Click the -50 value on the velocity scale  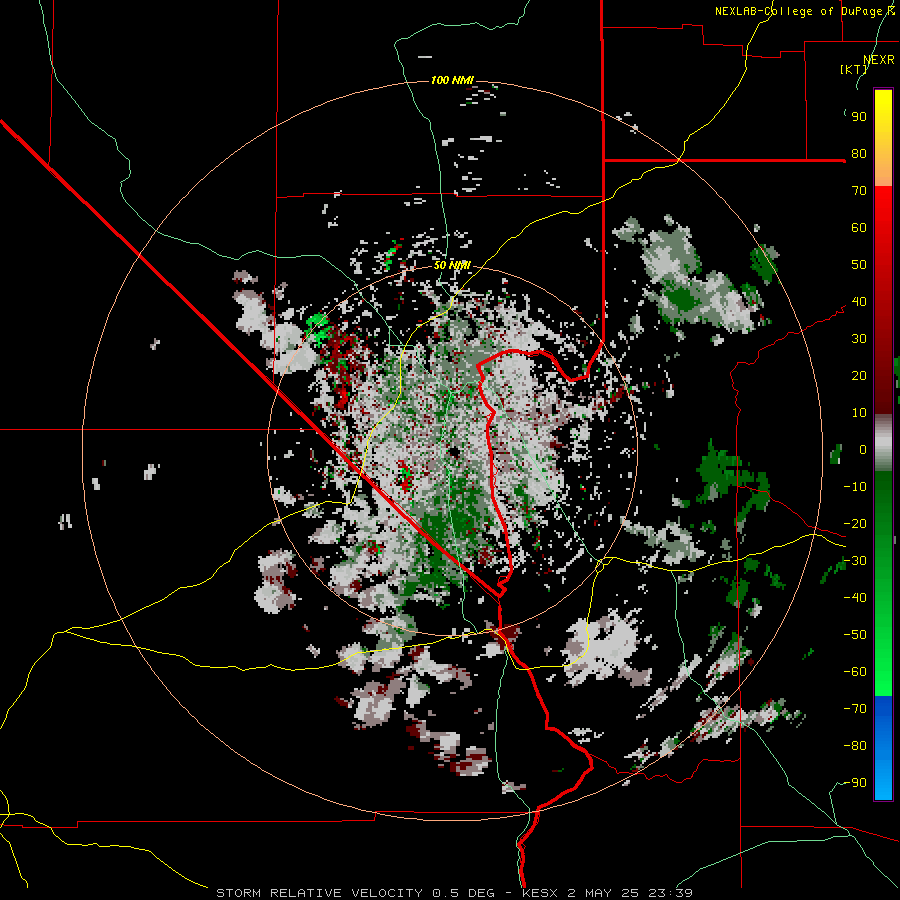pyautogui.click(x=855, y=635)
